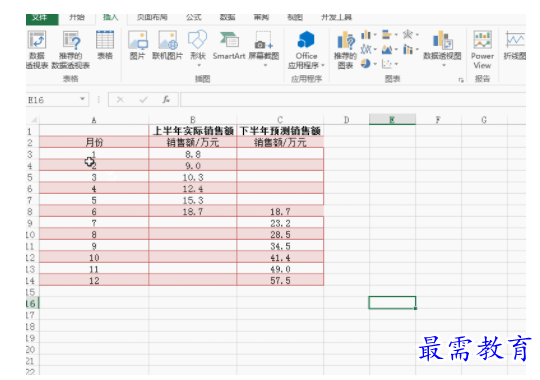
Task: Expand the bar chart dropdown arrow
Action: coord(396,35)
